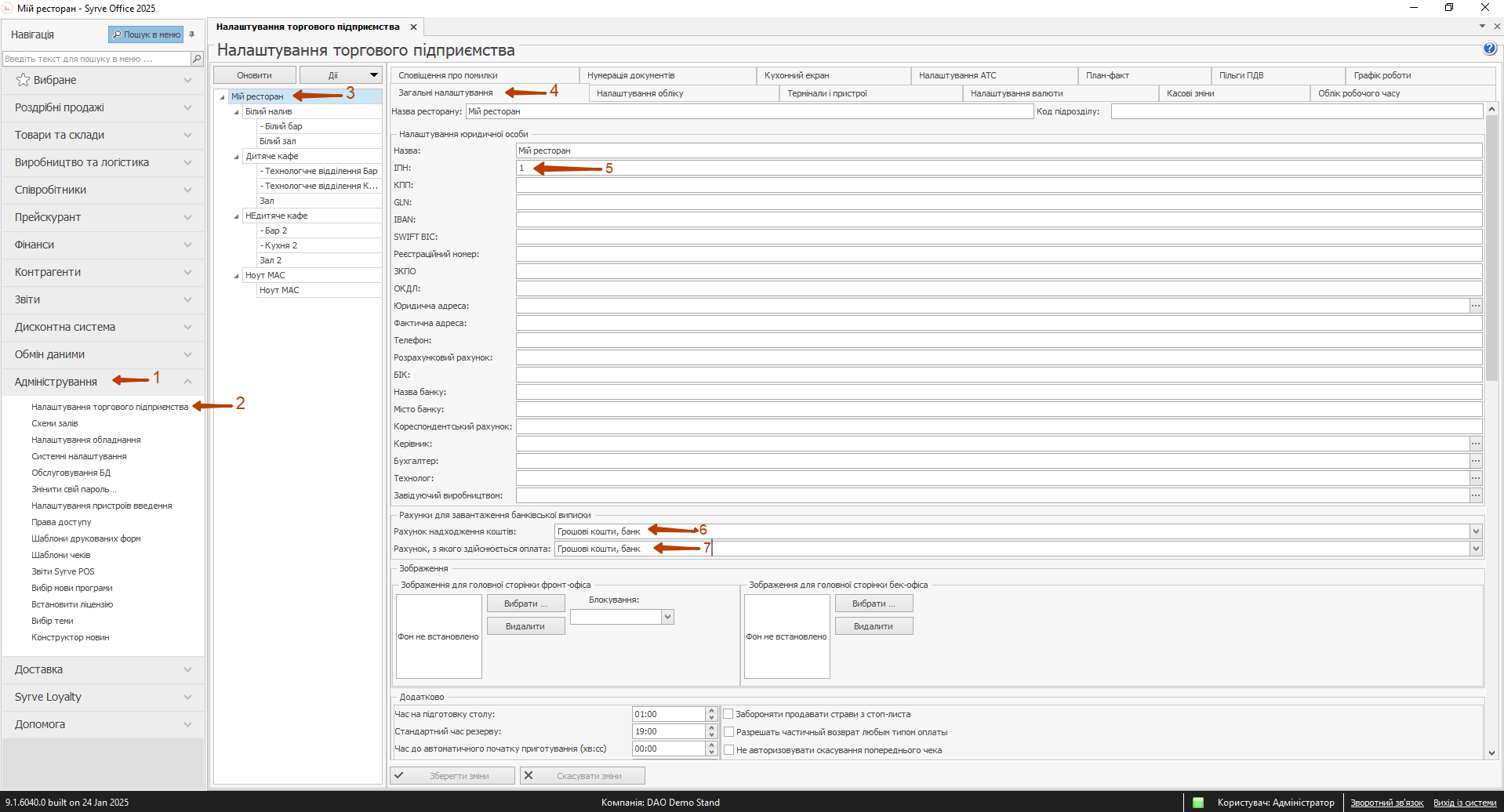Click the blue help question mark icon
The height and width of the screenshot is (812, 1504).
pos(1490,49)
